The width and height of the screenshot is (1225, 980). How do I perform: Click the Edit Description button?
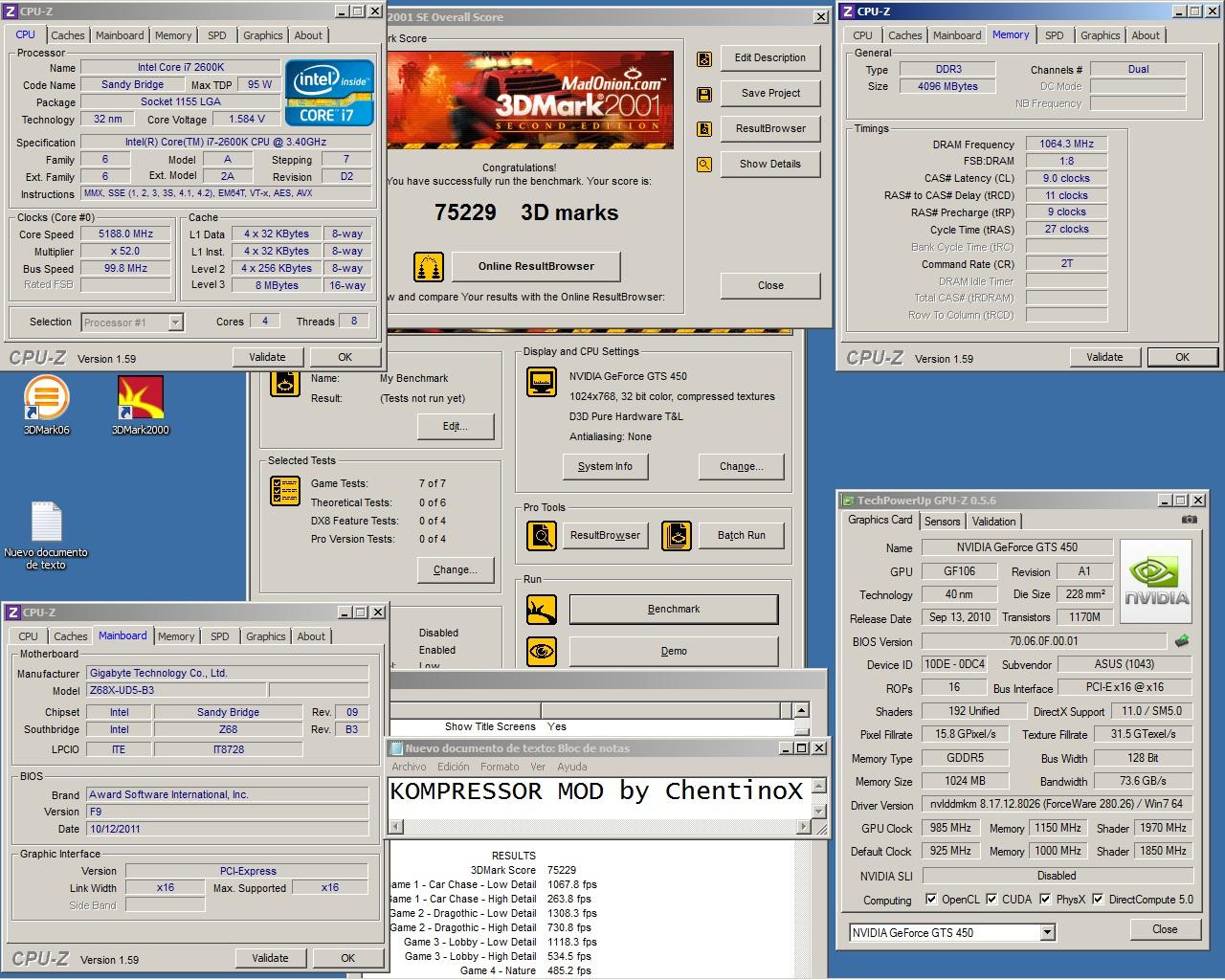point(770,57)
